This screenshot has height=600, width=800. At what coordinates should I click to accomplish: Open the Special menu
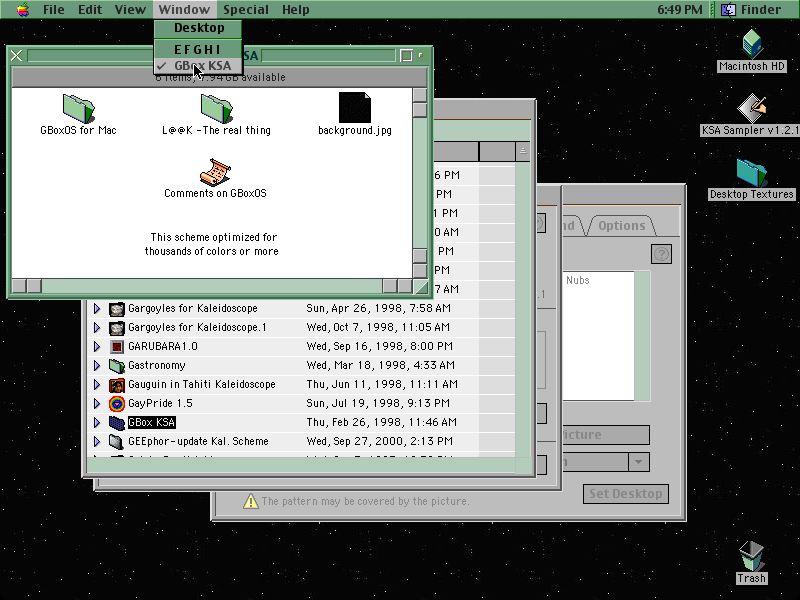(246, 9)
